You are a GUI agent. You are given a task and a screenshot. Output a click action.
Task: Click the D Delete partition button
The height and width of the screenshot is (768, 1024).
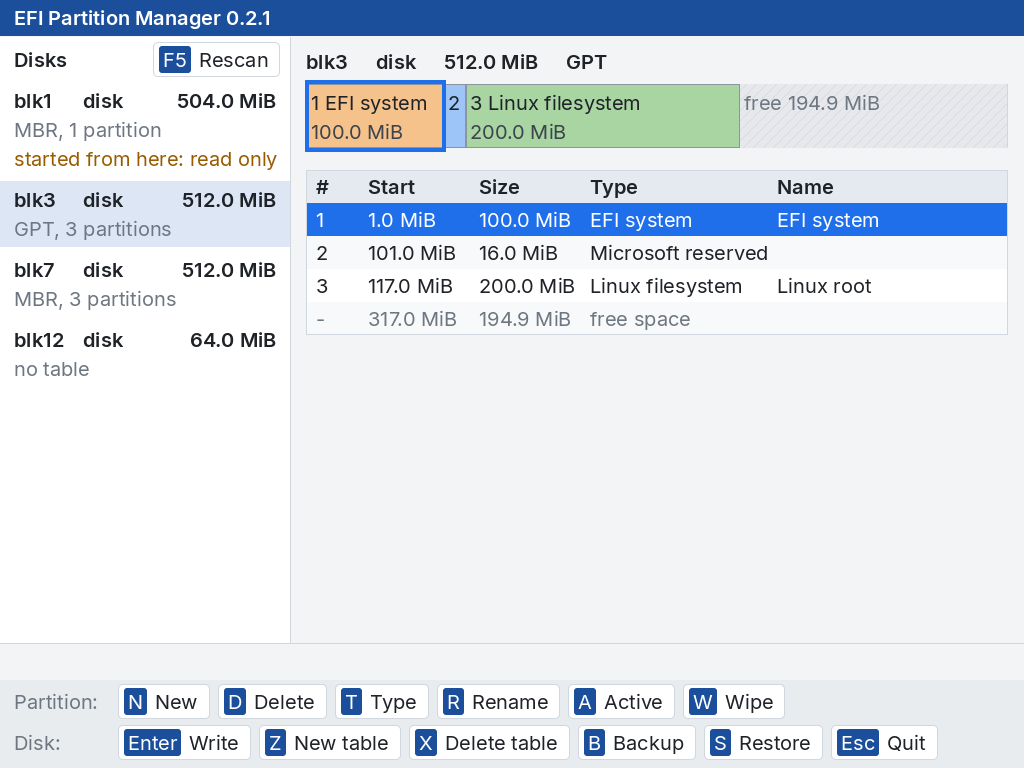tap(272, 702)
